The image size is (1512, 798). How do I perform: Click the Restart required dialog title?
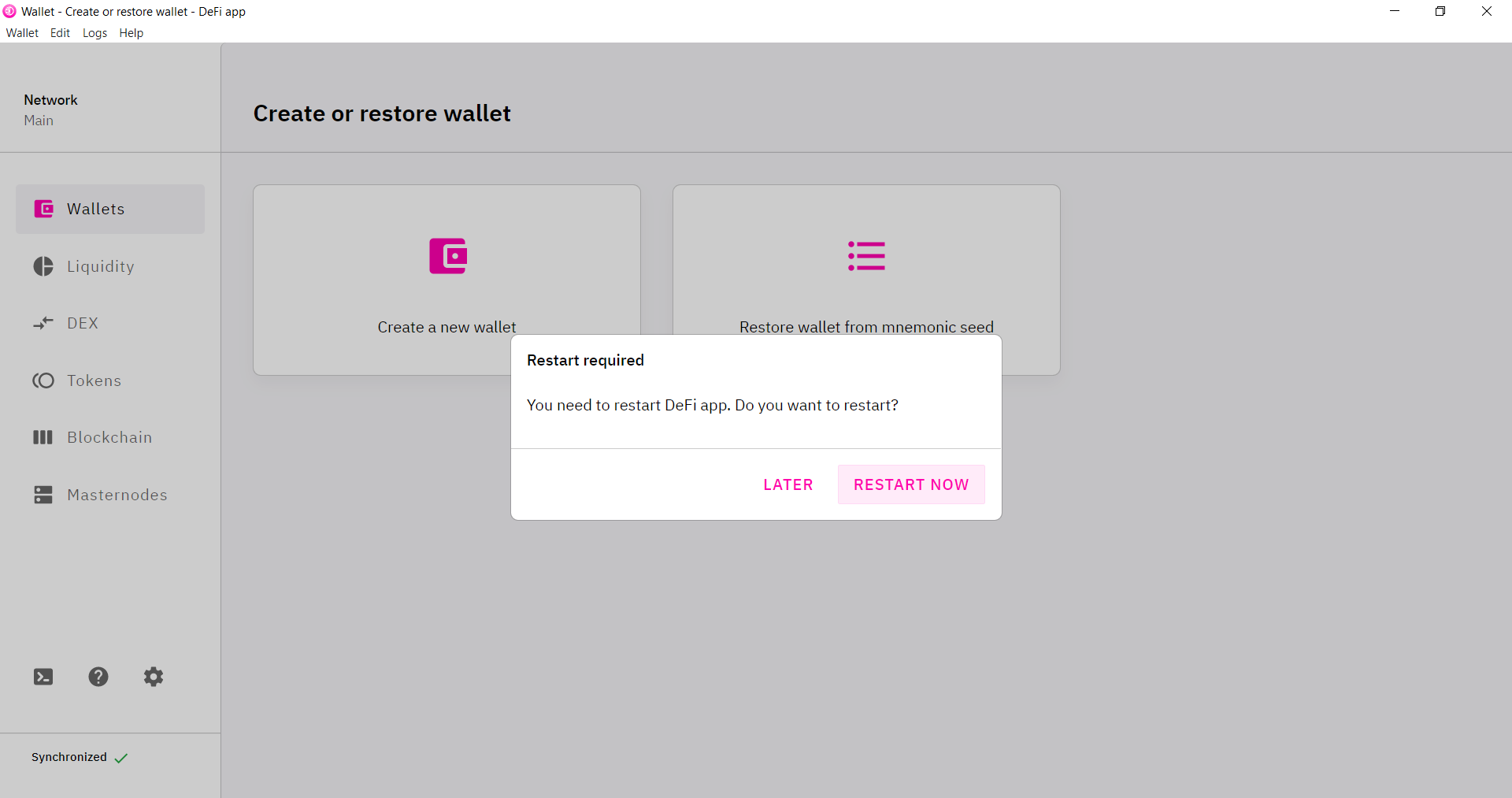pyautogui.click(x=585, y=360)
